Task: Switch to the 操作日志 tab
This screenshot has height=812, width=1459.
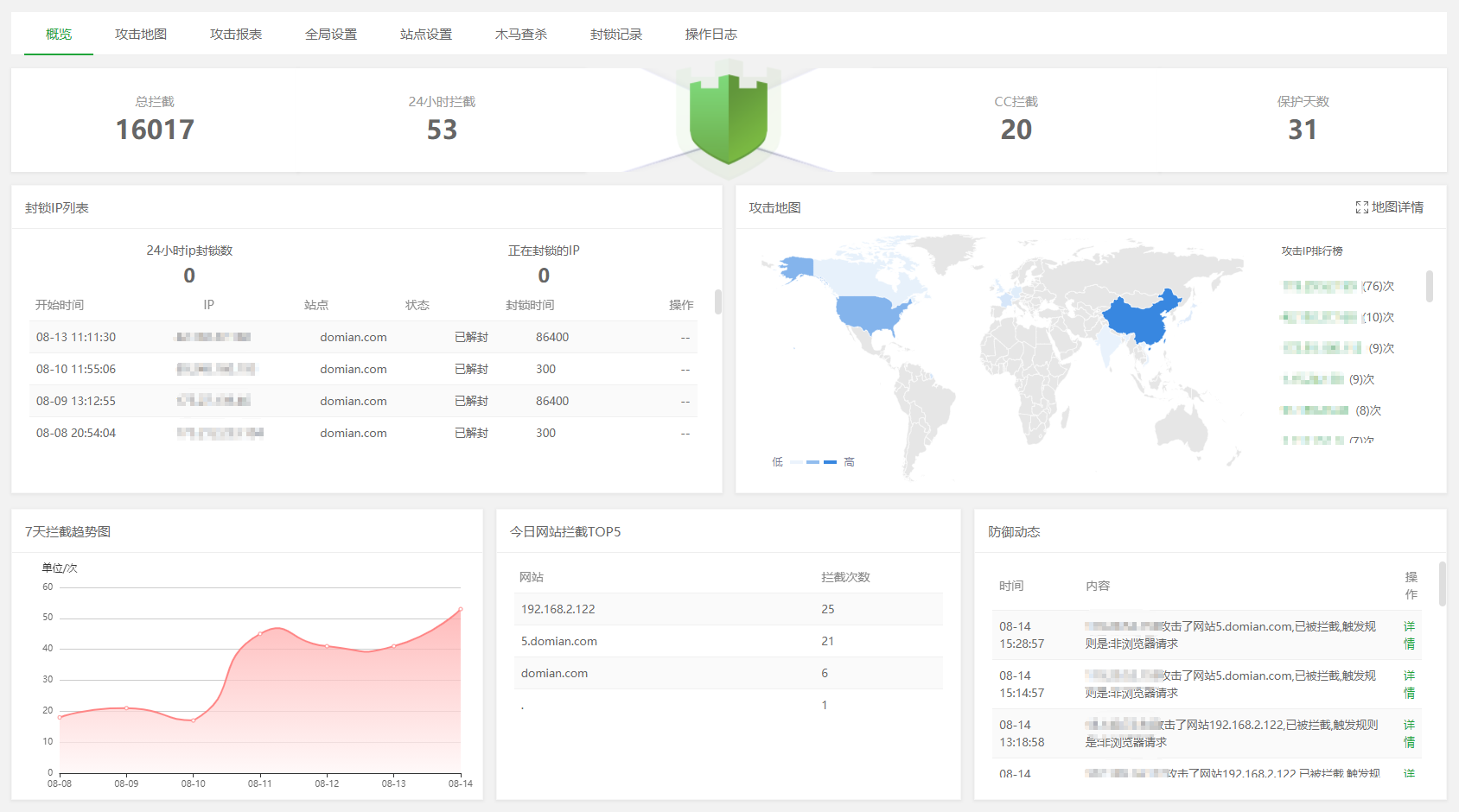Action: 710,35
